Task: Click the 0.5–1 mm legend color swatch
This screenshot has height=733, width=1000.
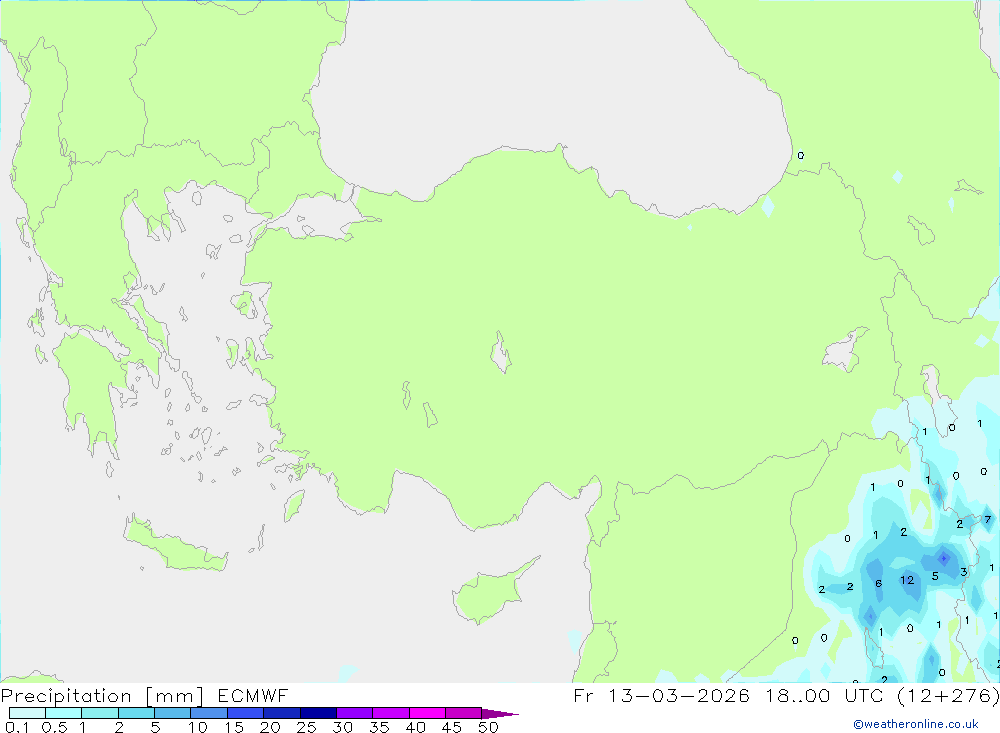Action: pos(63,713)
